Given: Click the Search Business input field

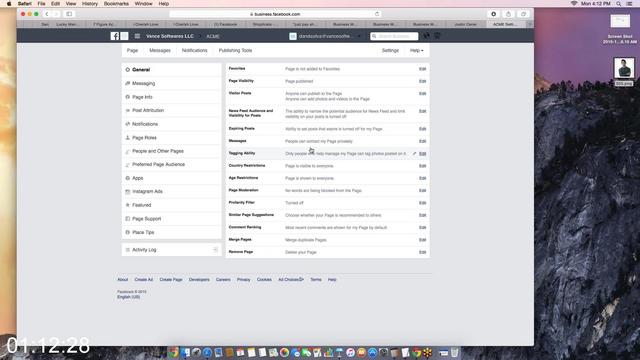Looking at the screenshot, I should [x=394, y=36].
